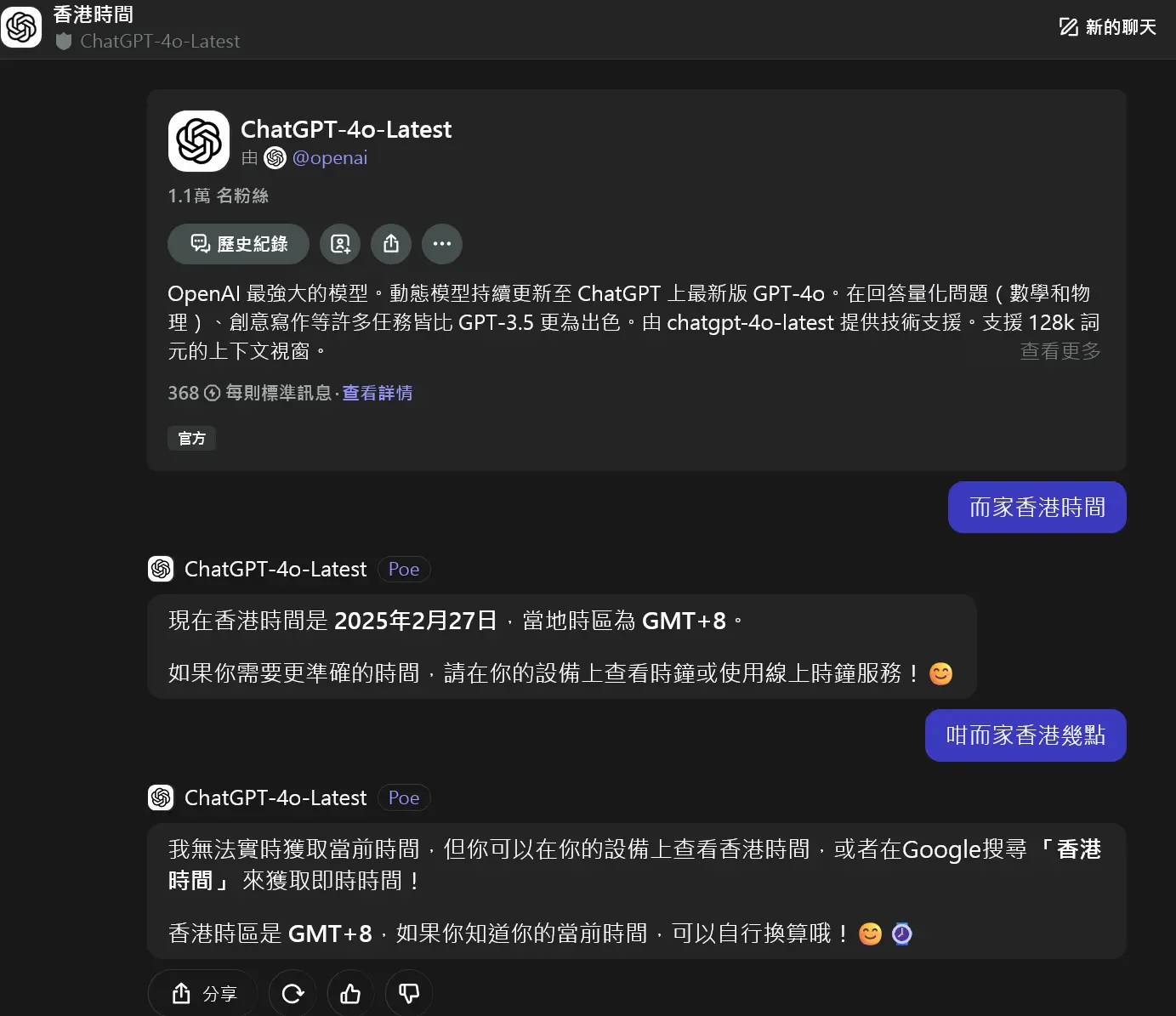
Task: Click the second reply's ChatGPT-4o-Latest bot name
Action: pyautogui.click(x=276, y=797)
